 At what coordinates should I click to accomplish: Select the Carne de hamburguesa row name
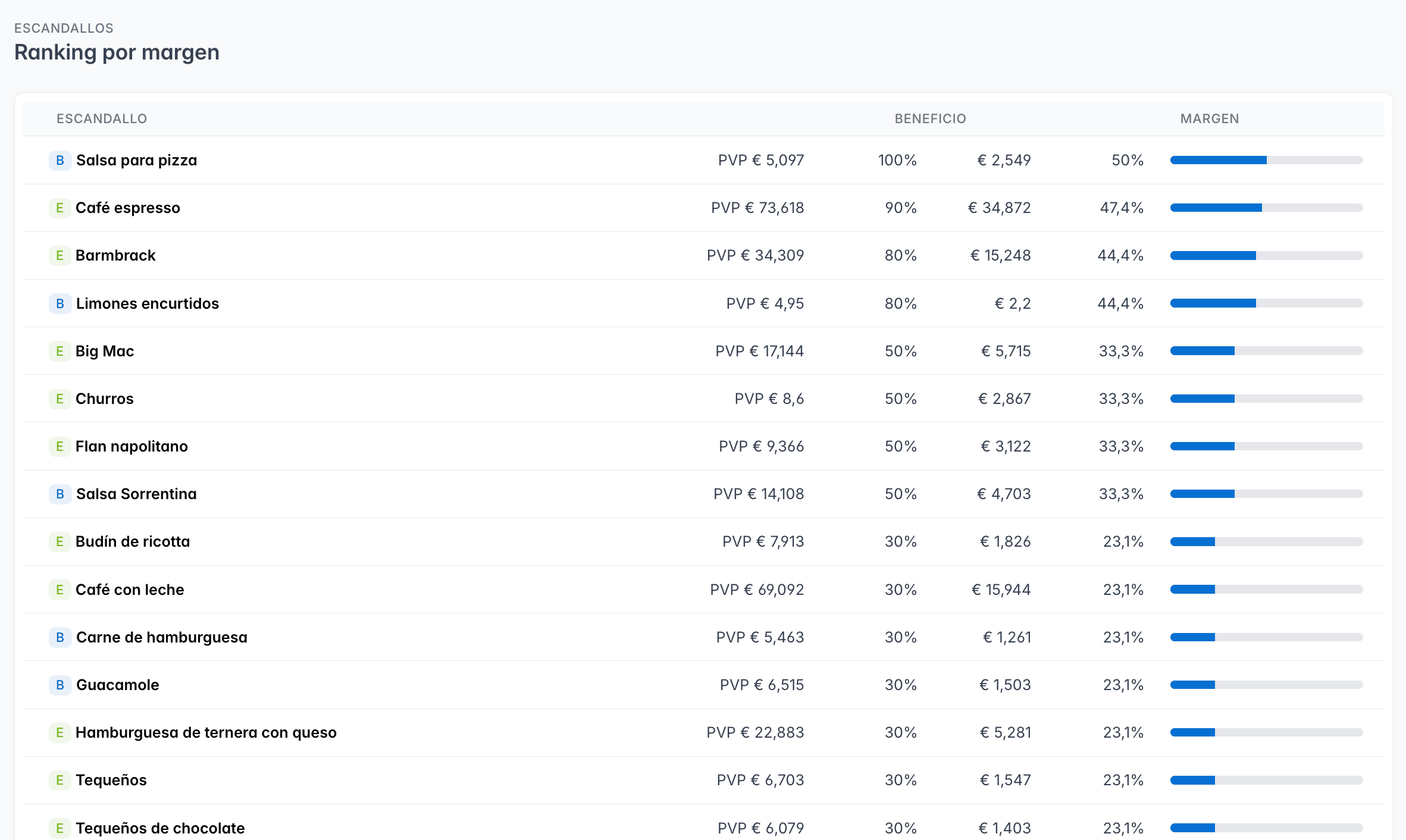click(x=161, y=637)
